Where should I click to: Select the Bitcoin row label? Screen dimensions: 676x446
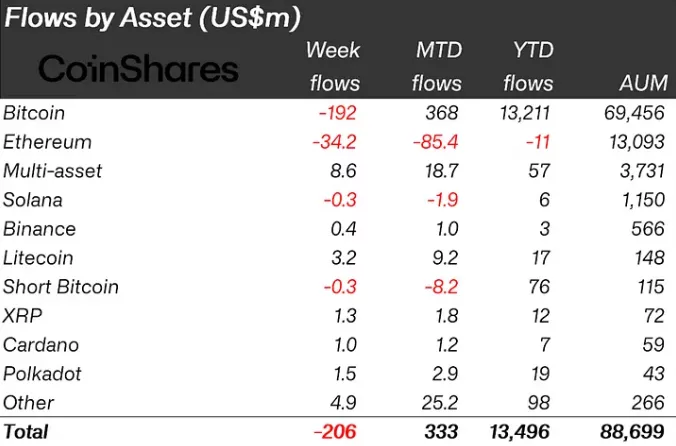(33, 113)
